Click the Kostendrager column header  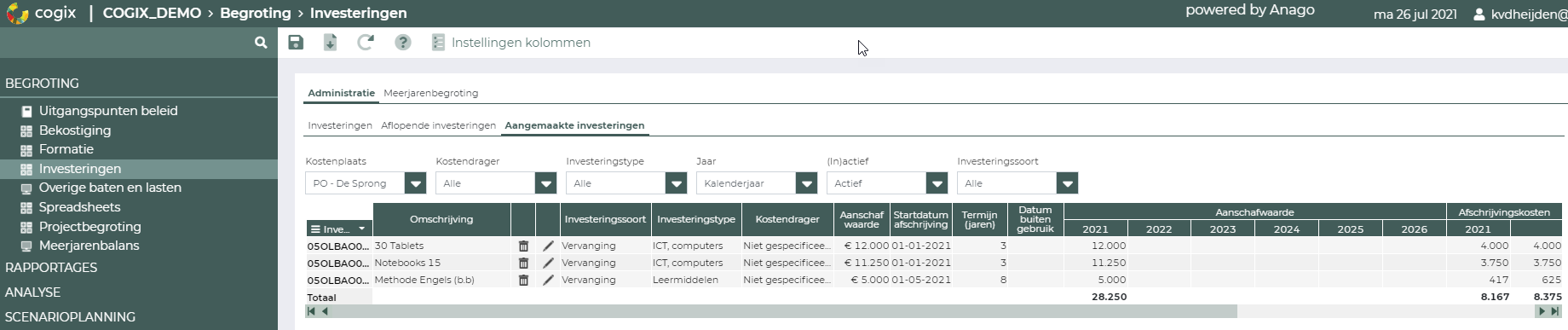click(787, 219)
